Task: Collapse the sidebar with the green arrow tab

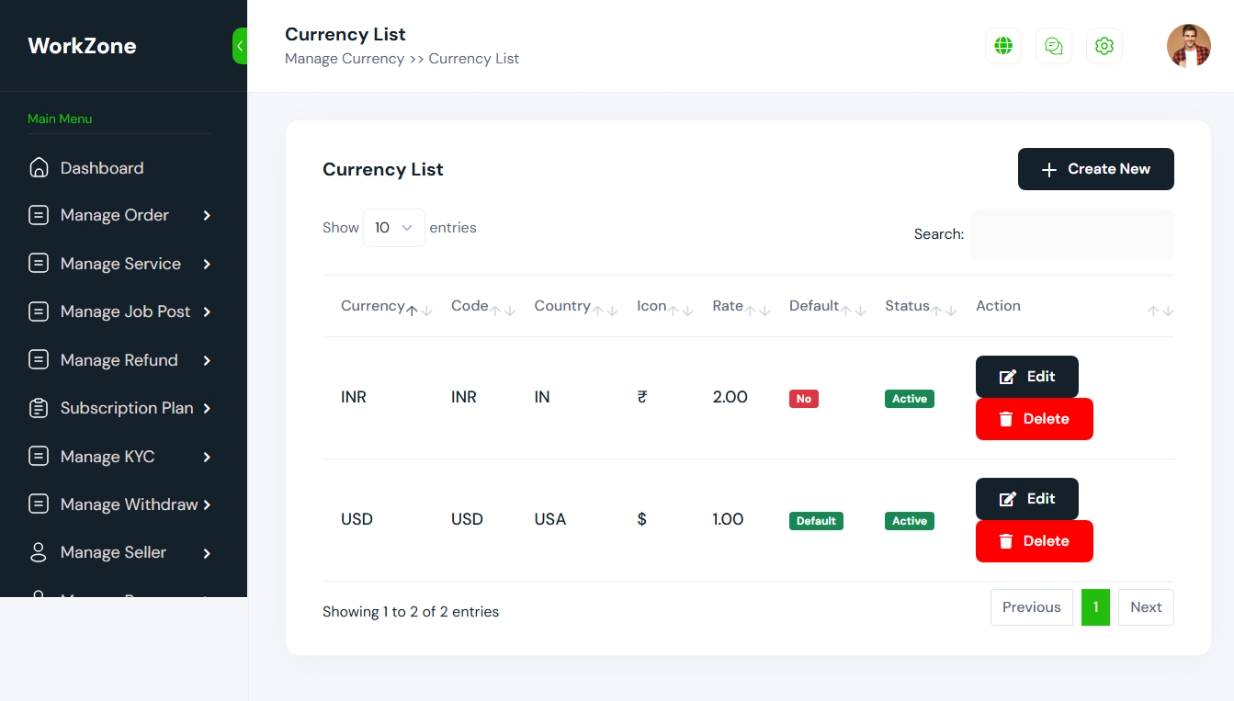Action: 240,46
